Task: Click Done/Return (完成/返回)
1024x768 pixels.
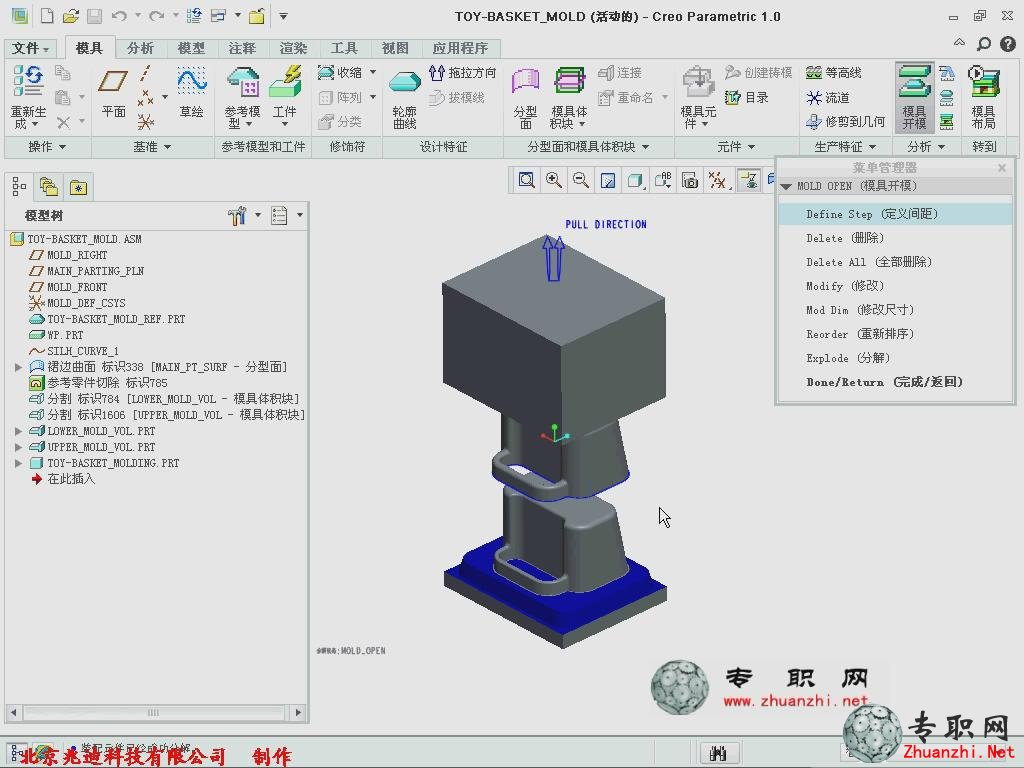Action: click(x=895, y=382)
